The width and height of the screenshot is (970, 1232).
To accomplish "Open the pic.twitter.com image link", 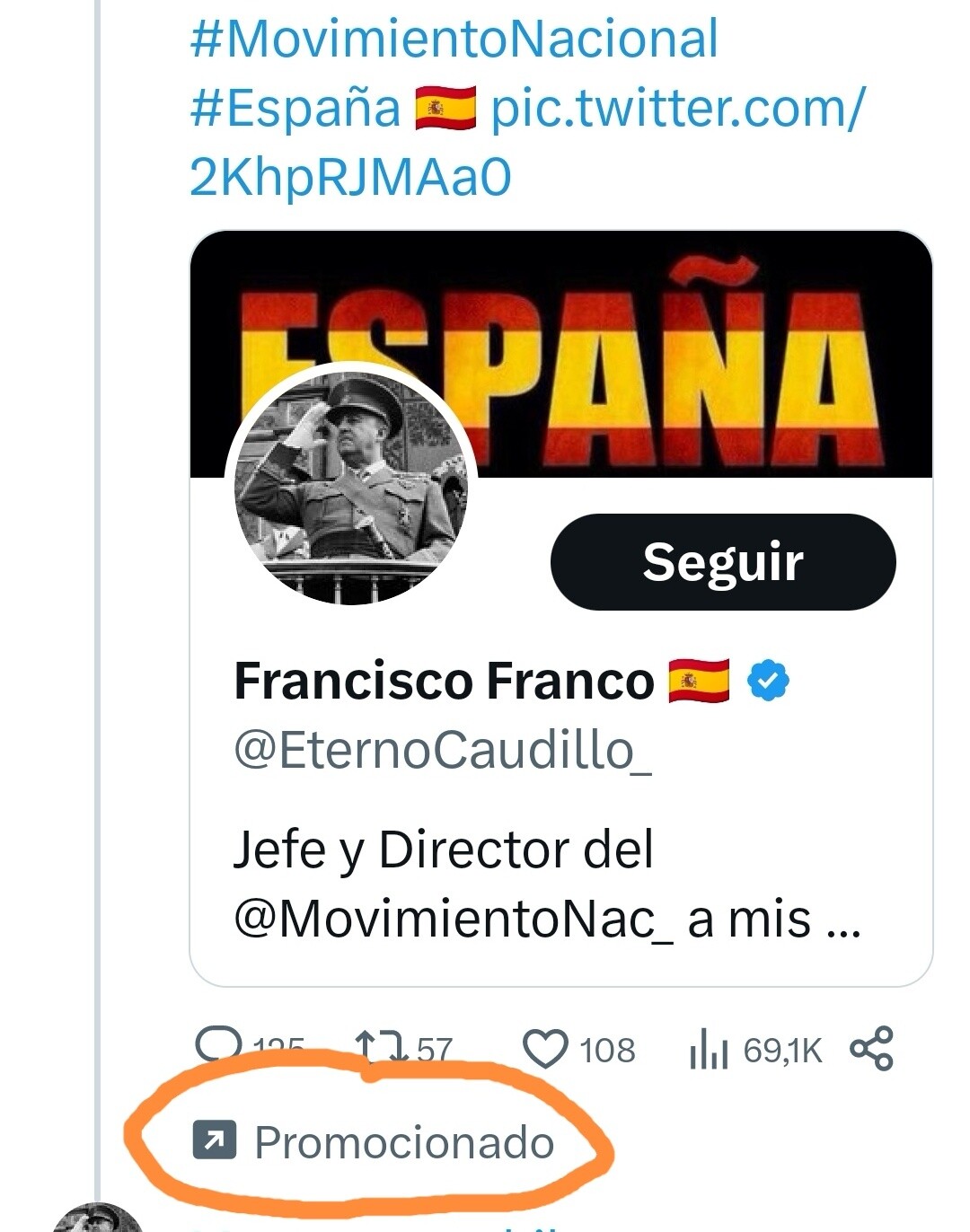I will pyautogui.click(x=676, y=109).
